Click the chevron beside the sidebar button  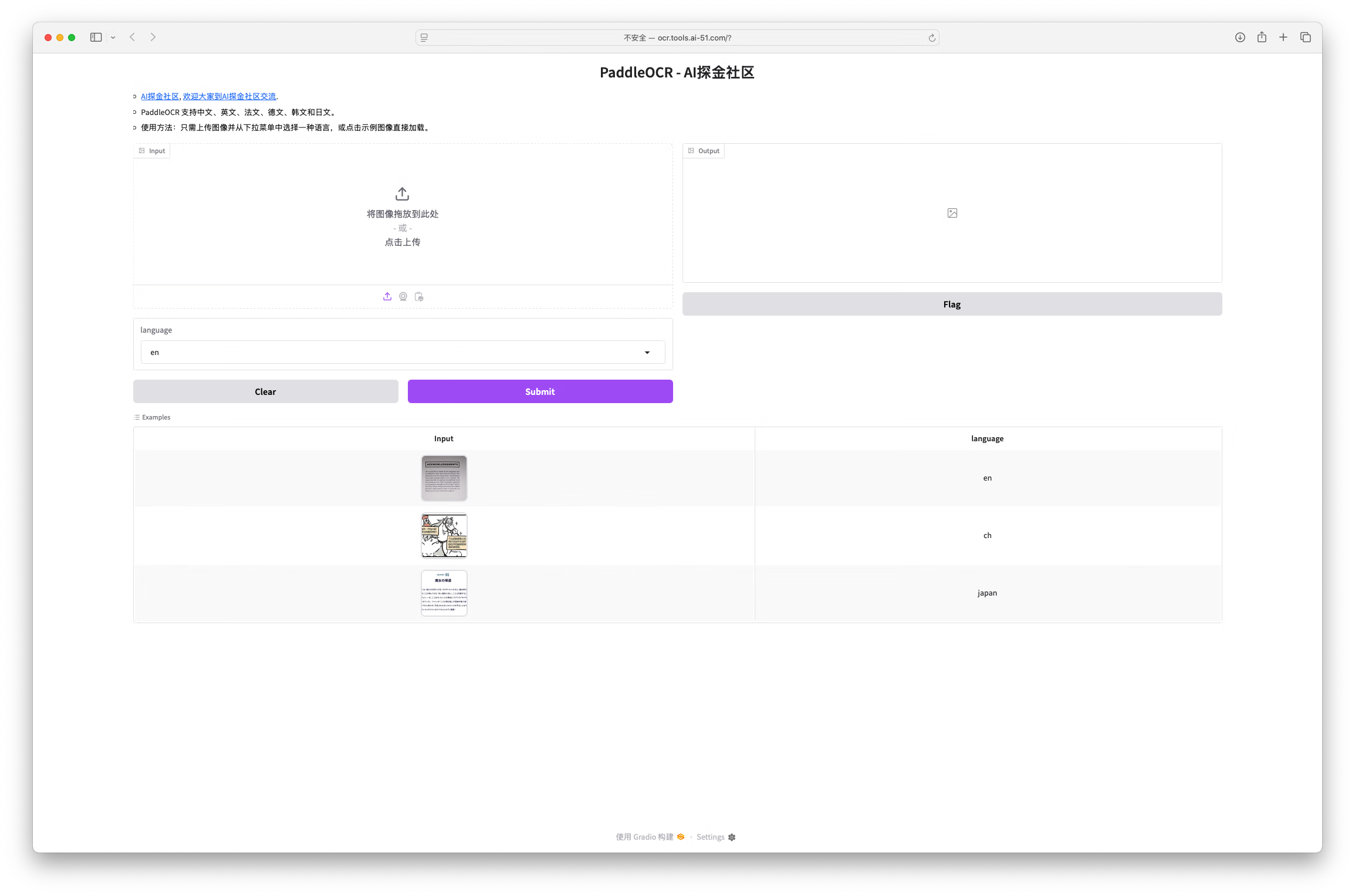click(113, 37)
